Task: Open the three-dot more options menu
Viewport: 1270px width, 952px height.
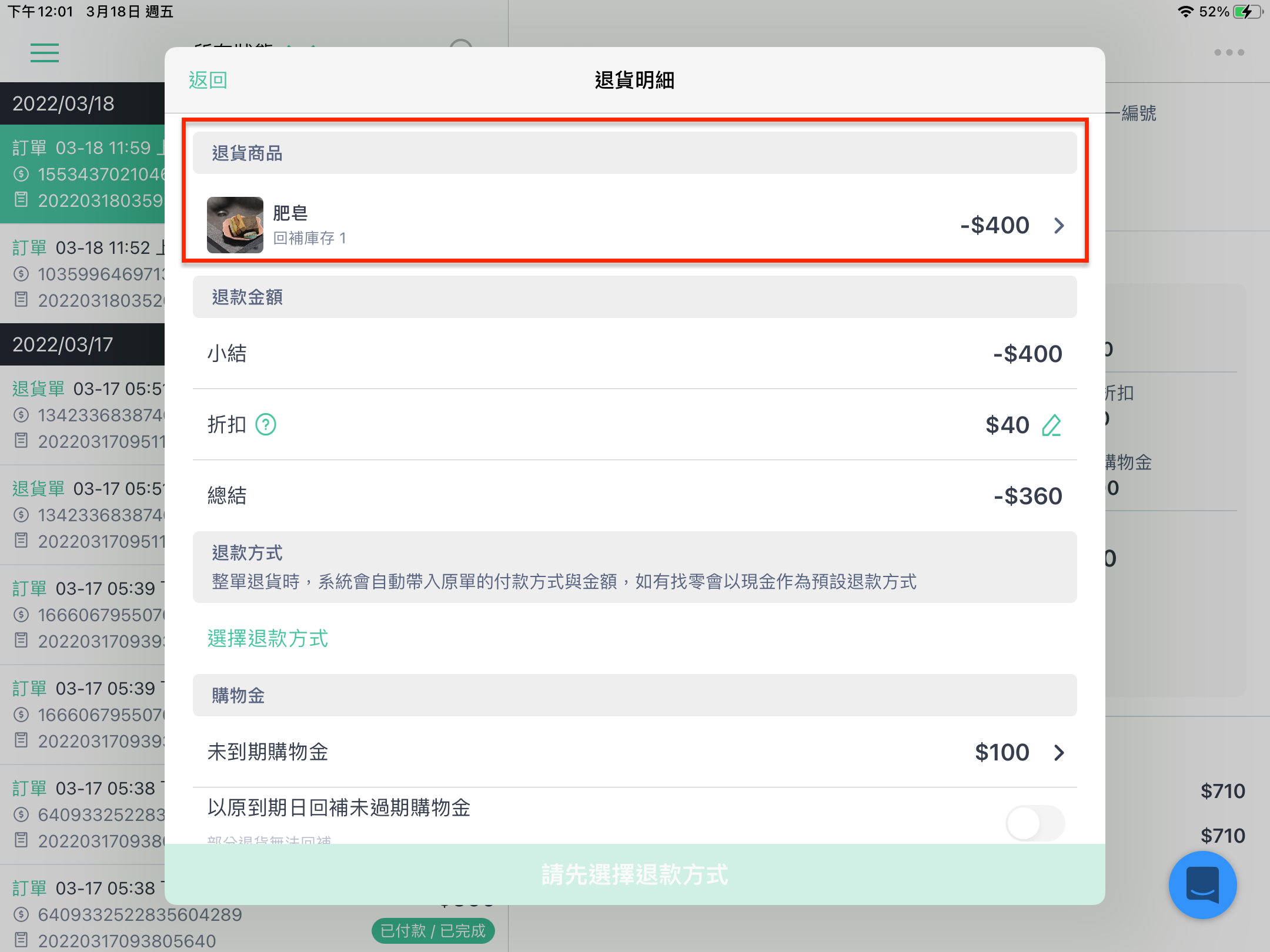Action: (1229, 52)
